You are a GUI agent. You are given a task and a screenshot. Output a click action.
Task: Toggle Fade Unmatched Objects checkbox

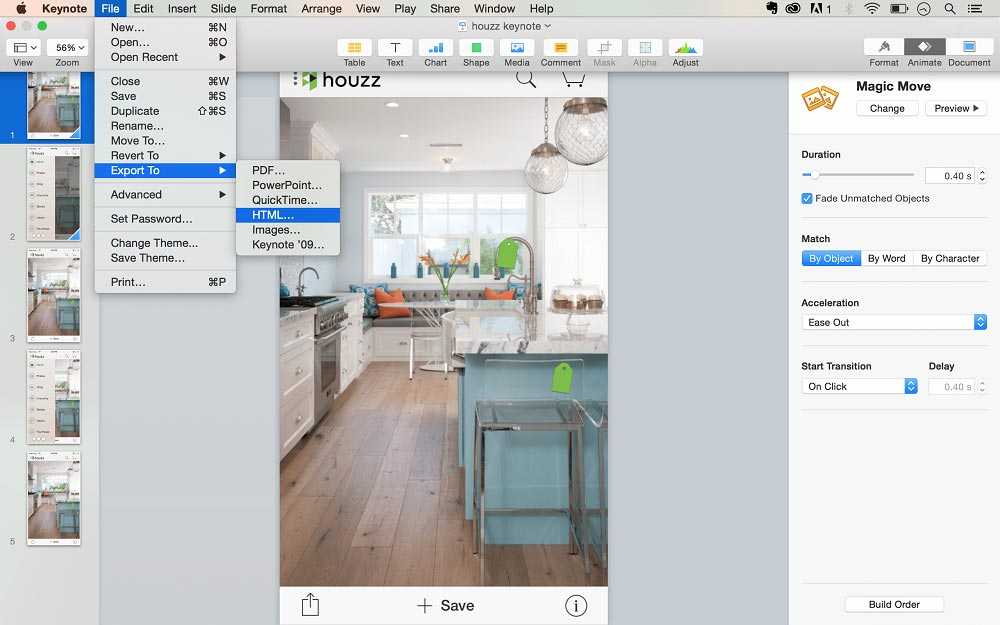point(807,198)
